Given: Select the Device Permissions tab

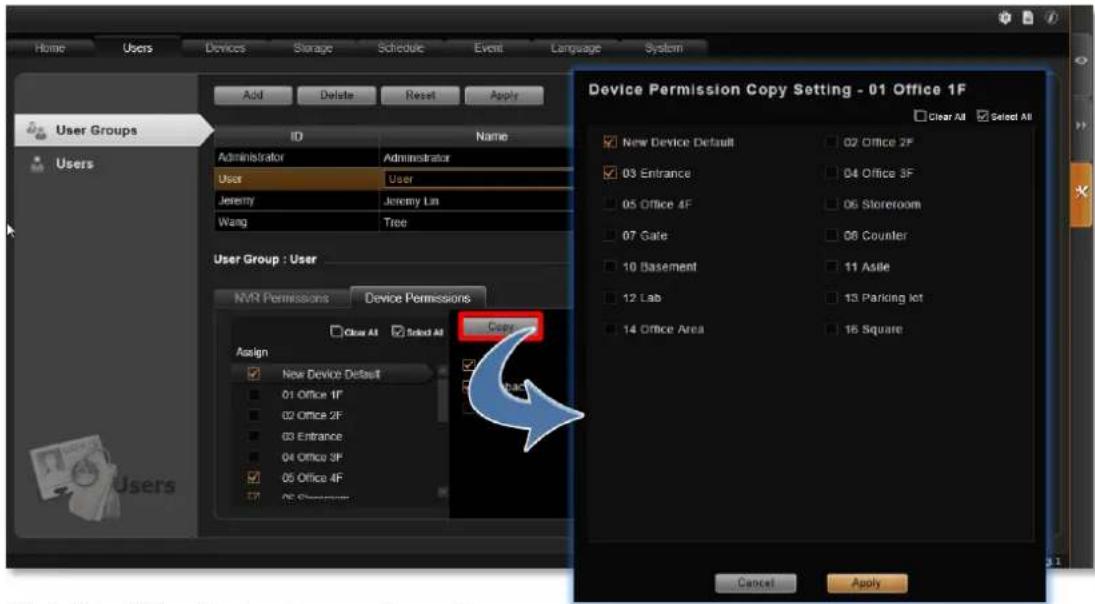Looking at the screenshot, I should (x=418, y=298).
